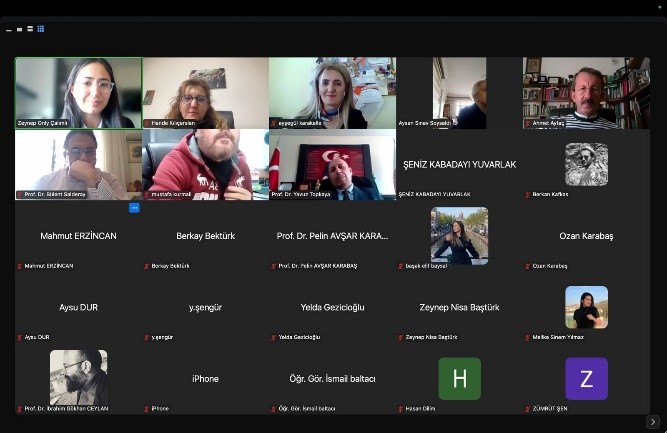Select the Prof. Dr. Yavuz Topkaya video
Image resolution: width=667 pixels, height=433 pixels.
(x=332, y=164)
